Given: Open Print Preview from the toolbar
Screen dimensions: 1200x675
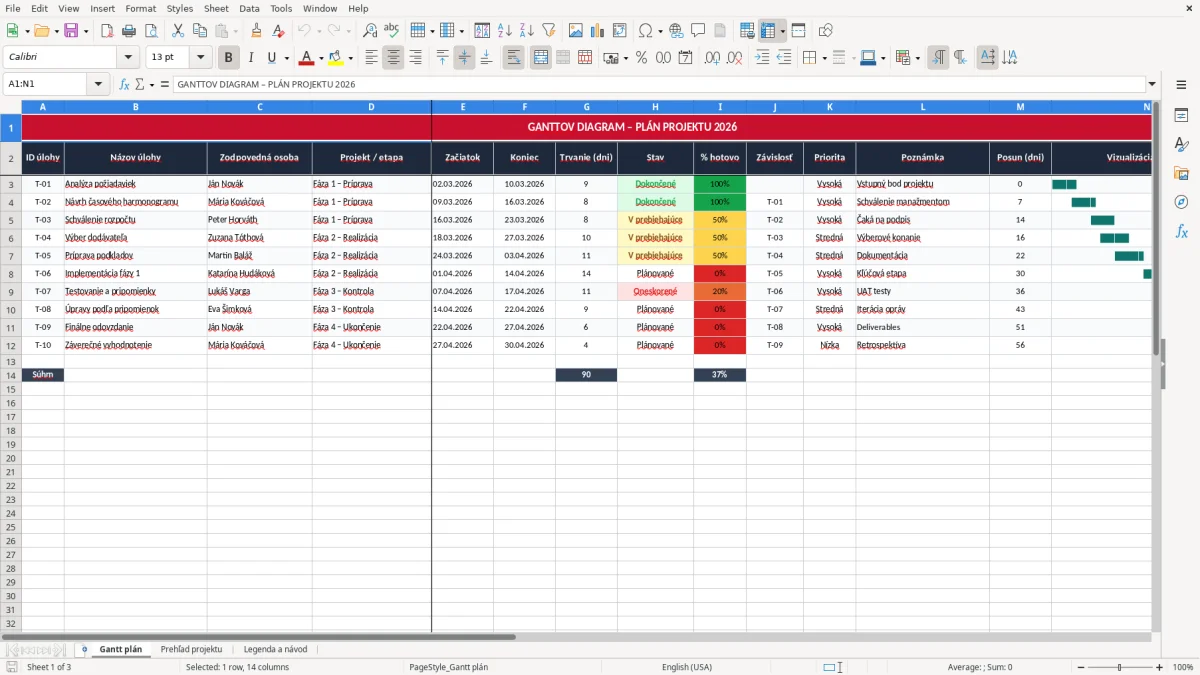Looking at the screenshot, I should [149, 31].
